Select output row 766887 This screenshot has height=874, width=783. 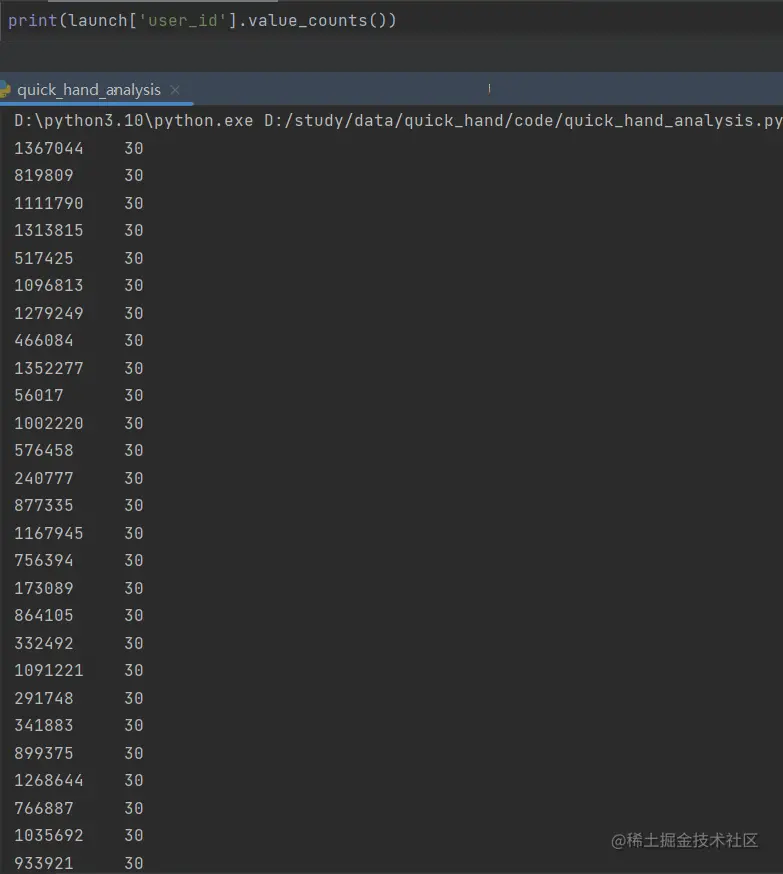pos(79,808)
